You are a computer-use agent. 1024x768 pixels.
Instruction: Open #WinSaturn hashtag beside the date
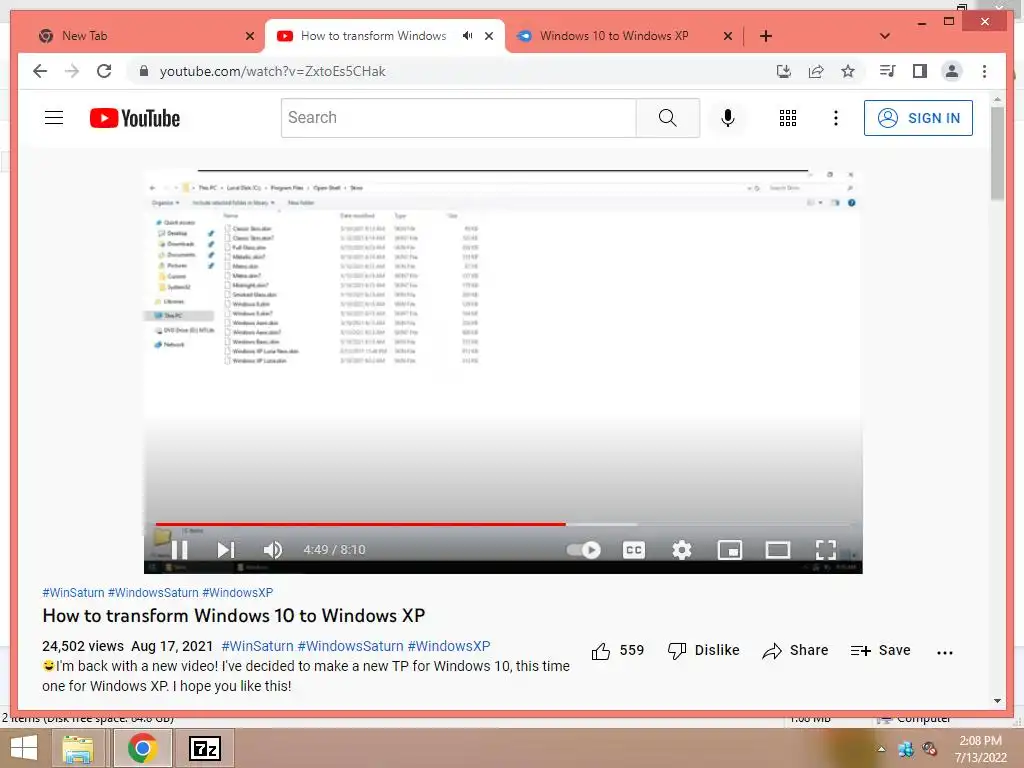coord(257,647)
